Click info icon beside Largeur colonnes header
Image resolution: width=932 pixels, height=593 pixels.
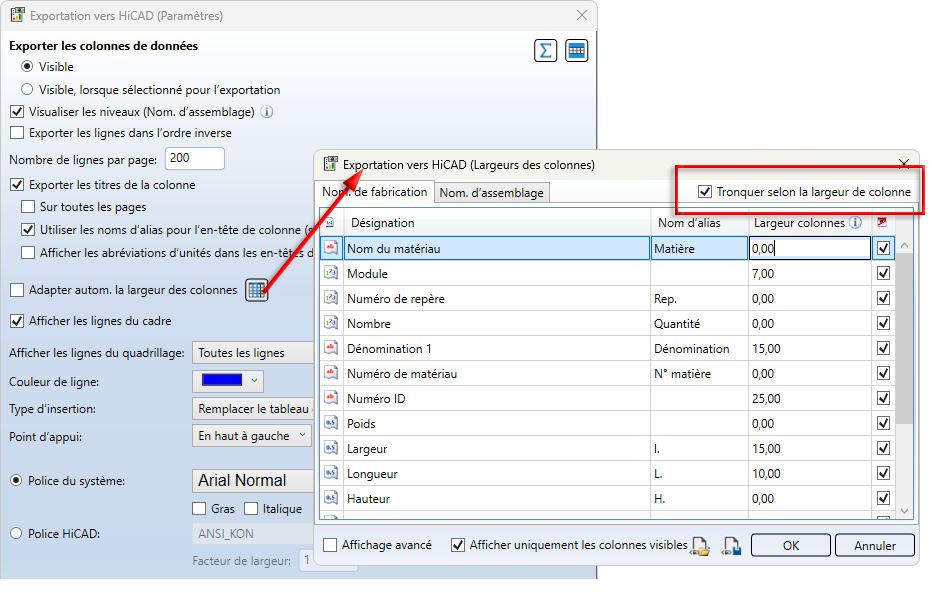[x=855, y=223]
